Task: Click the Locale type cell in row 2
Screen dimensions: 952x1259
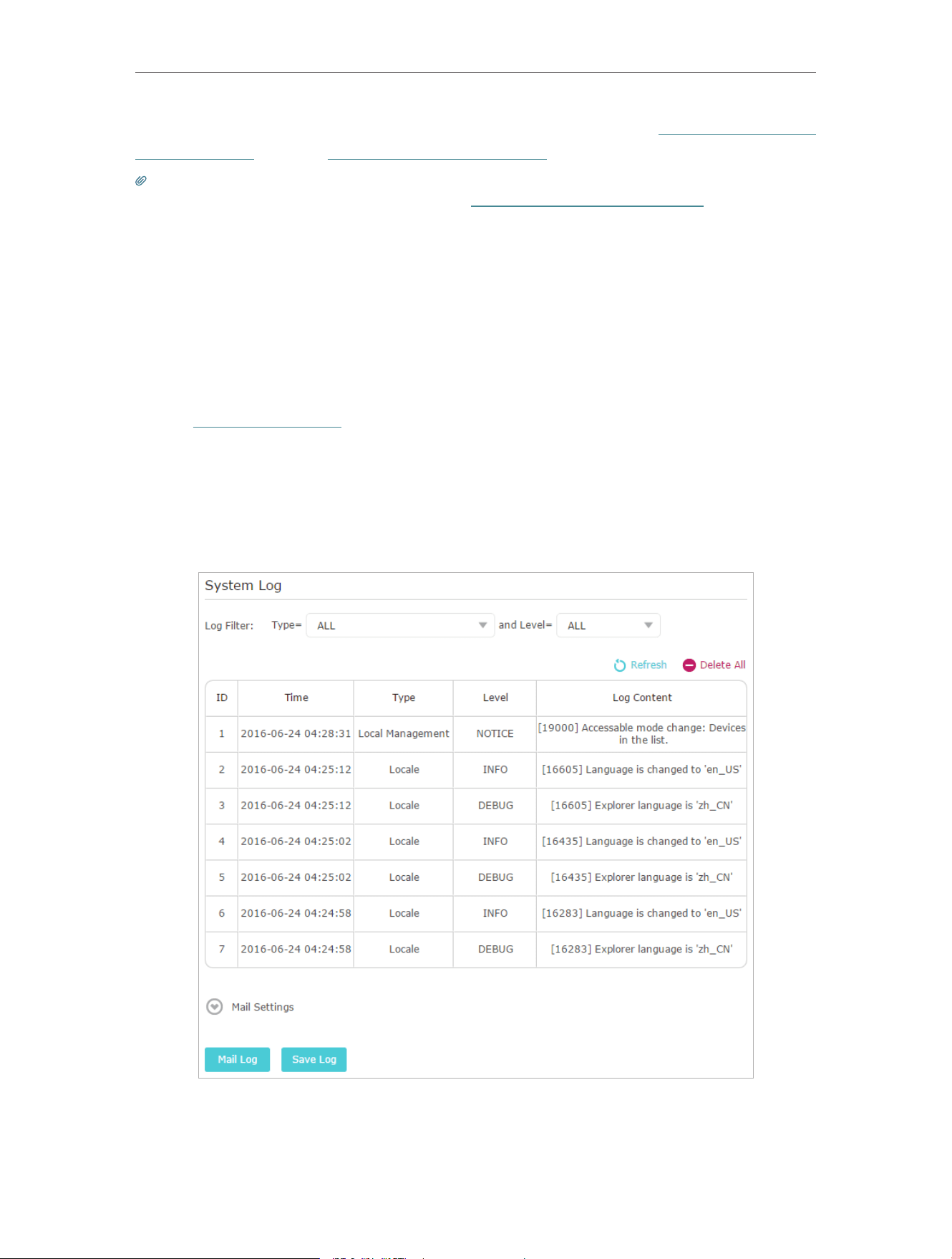Action: pos(404,769)
